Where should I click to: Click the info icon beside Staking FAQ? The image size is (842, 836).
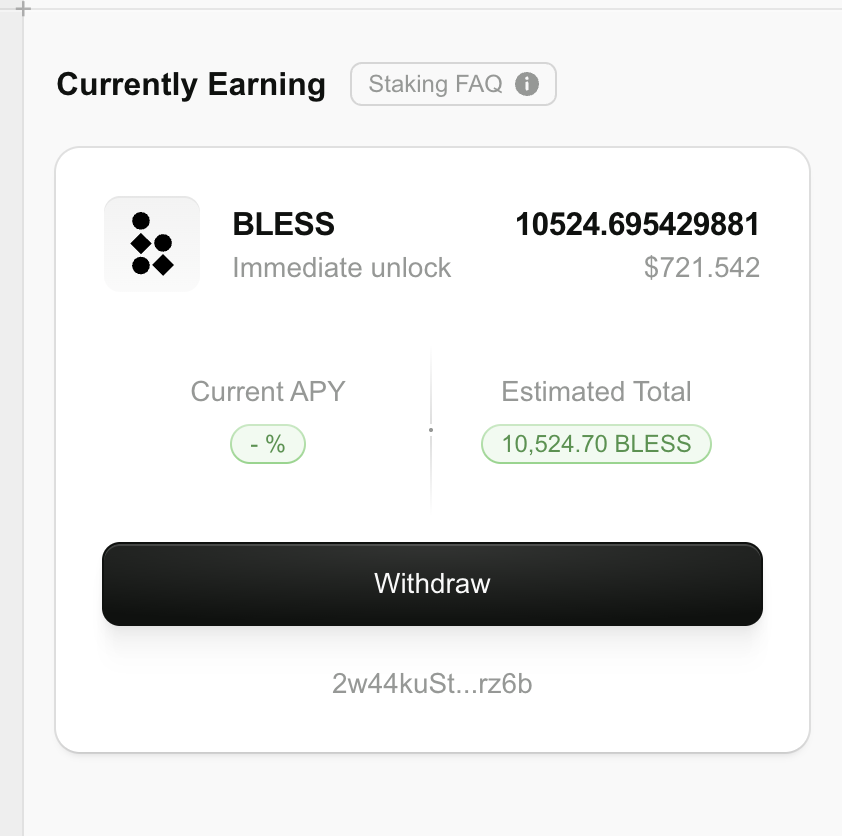pyautogui.click(x=526, y=84)
